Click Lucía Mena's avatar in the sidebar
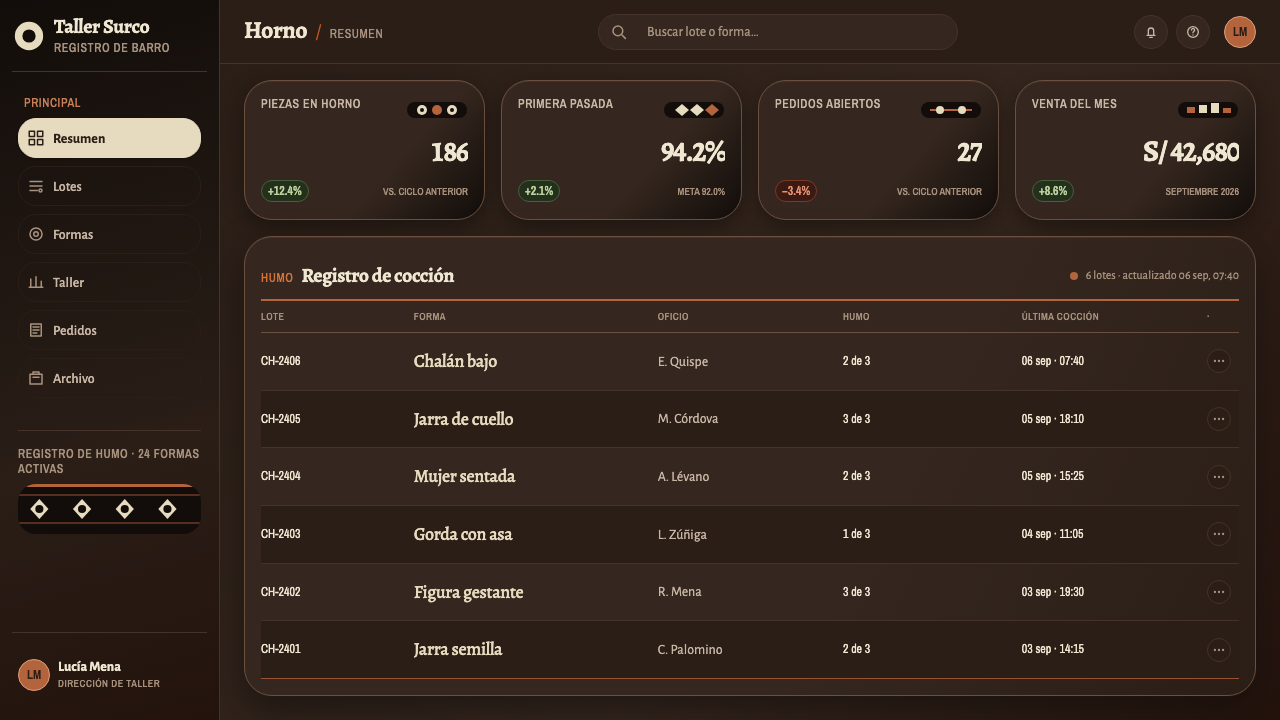This screenshot has width=1280, height=720. [x=34, y=675]
